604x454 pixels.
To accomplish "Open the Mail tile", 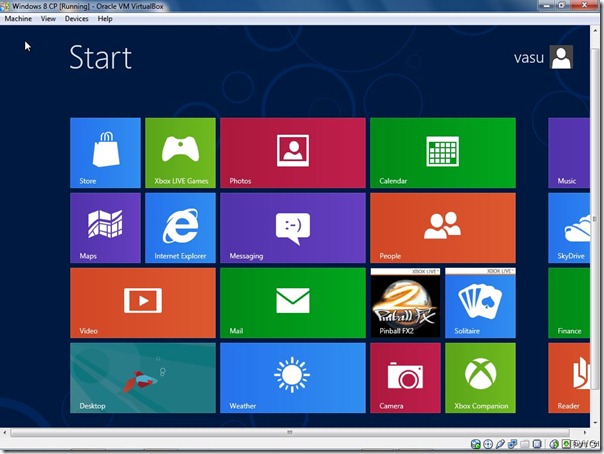I will (293, 303).
